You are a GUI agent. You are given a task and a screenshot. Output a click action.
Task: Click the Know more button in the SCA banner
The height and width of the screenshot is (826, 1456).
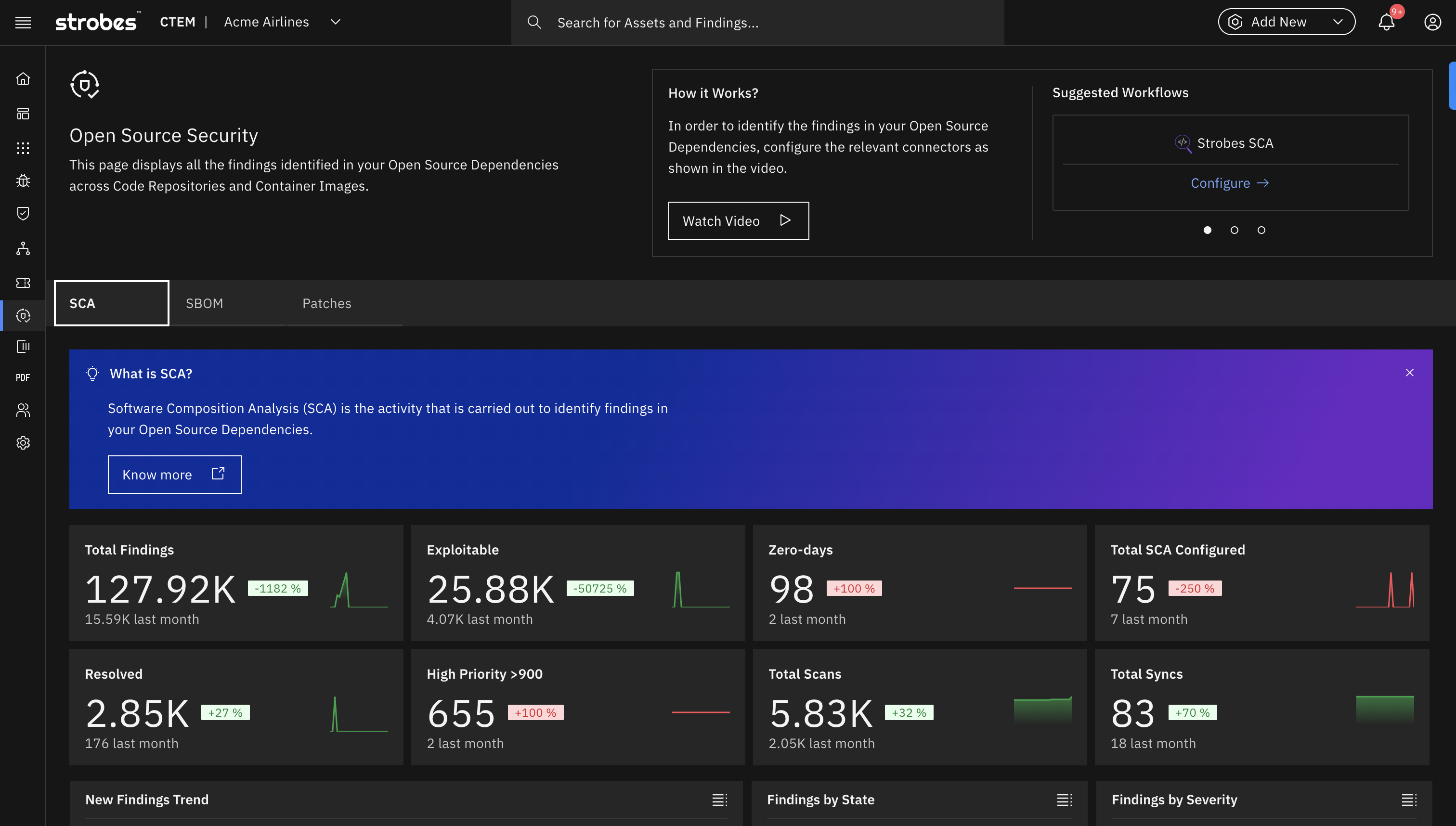(174, 474)
